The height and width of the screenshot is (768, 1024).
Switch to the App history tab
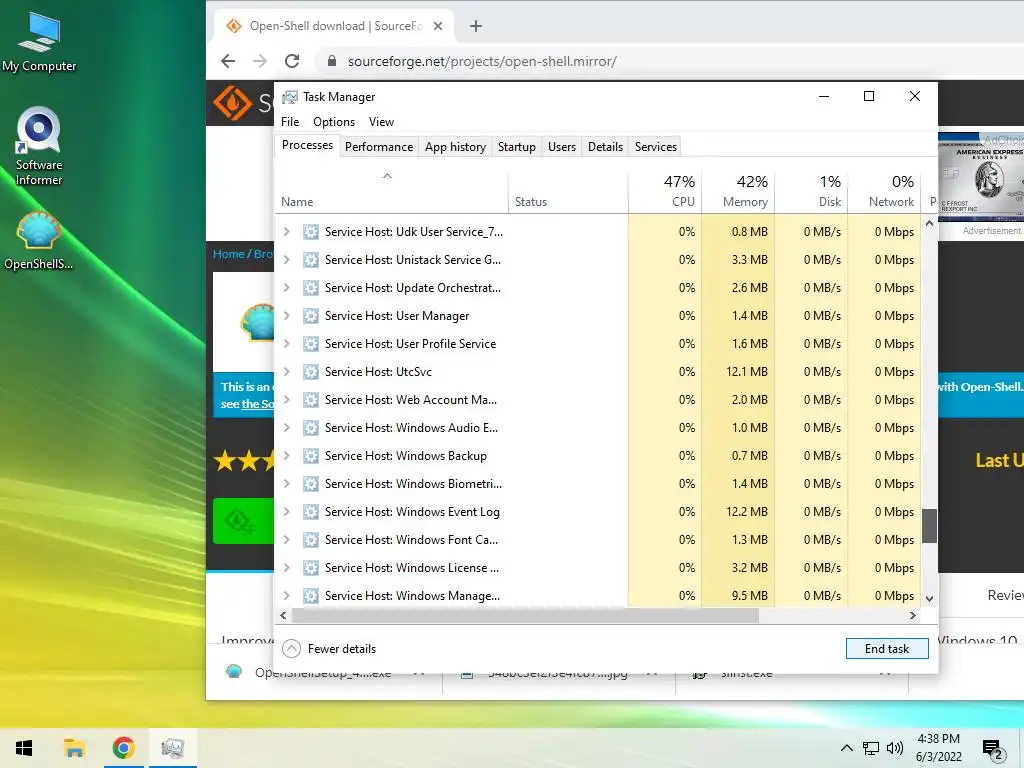(x=455, y=147)
